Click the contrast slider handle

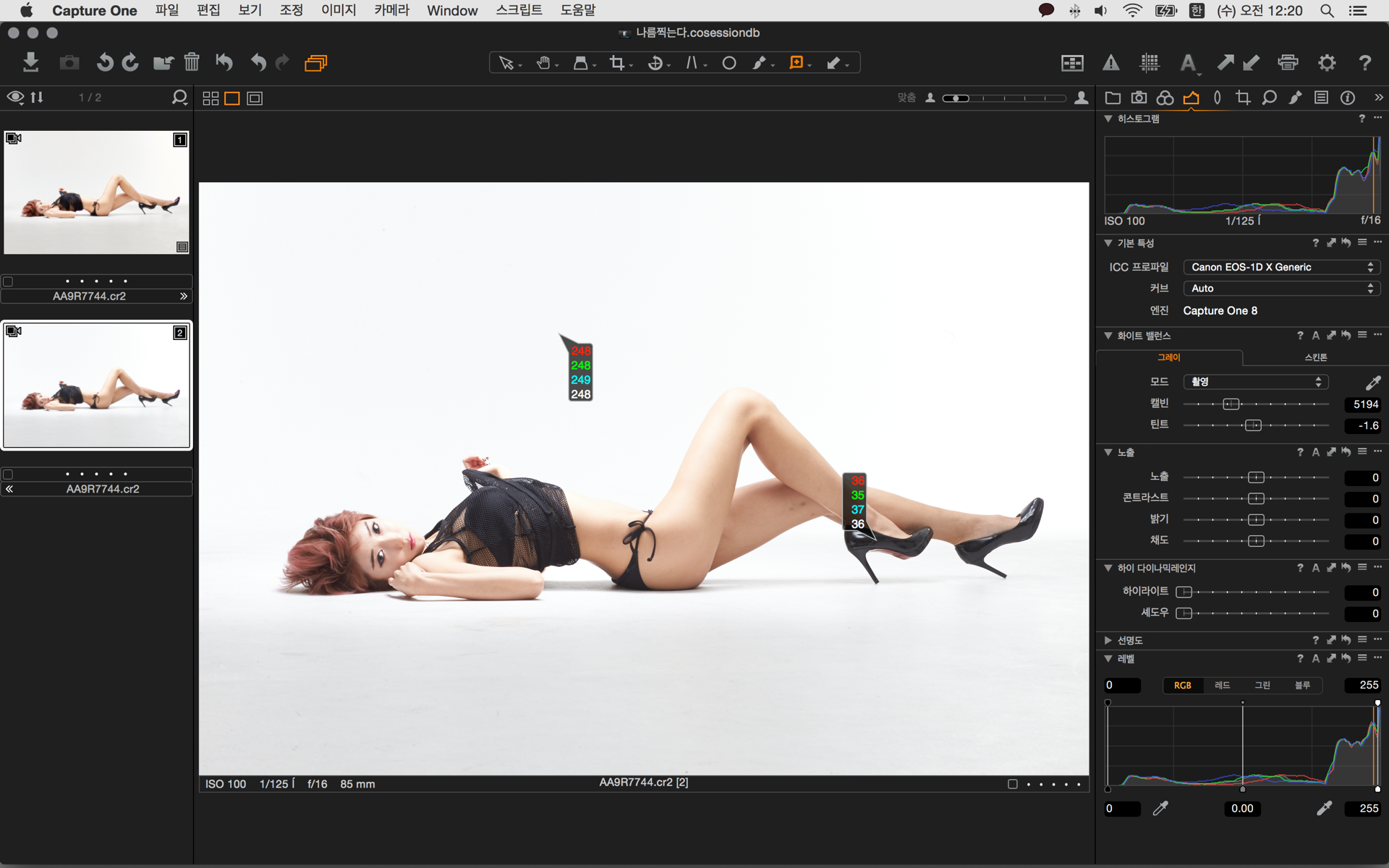(1256, 498)
